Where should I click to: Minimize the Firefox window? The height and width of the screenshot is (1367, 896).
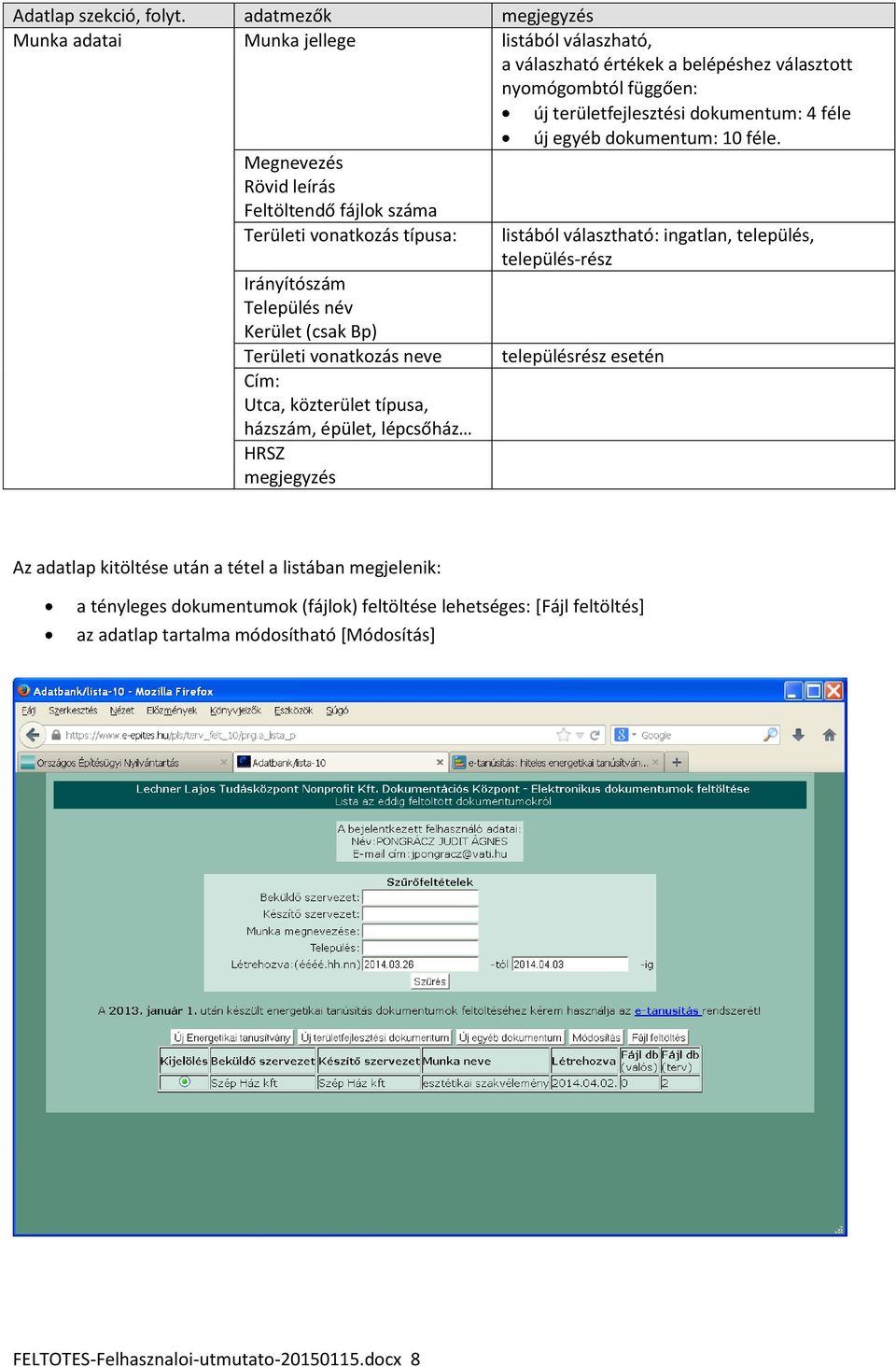(793, 691)
